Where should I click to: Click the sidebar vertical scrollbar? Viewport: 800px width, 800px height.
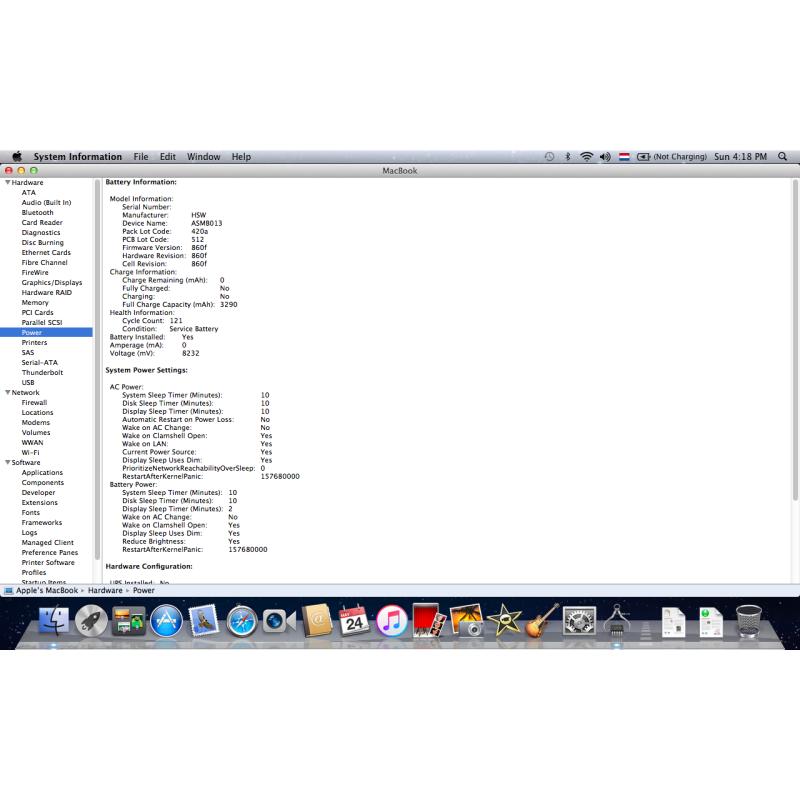coord(97,368)
